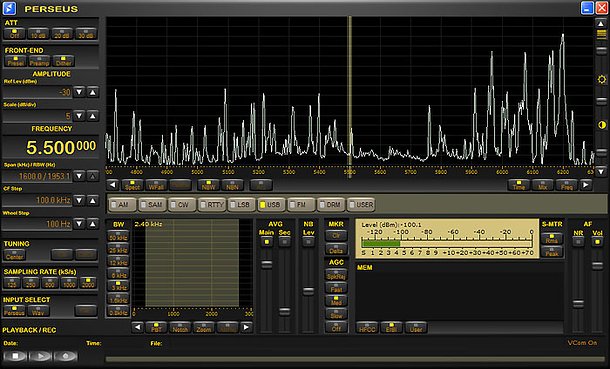610x369 pixels.
Task: Set attenuator to 20 dB
Action: pos(62,34)
